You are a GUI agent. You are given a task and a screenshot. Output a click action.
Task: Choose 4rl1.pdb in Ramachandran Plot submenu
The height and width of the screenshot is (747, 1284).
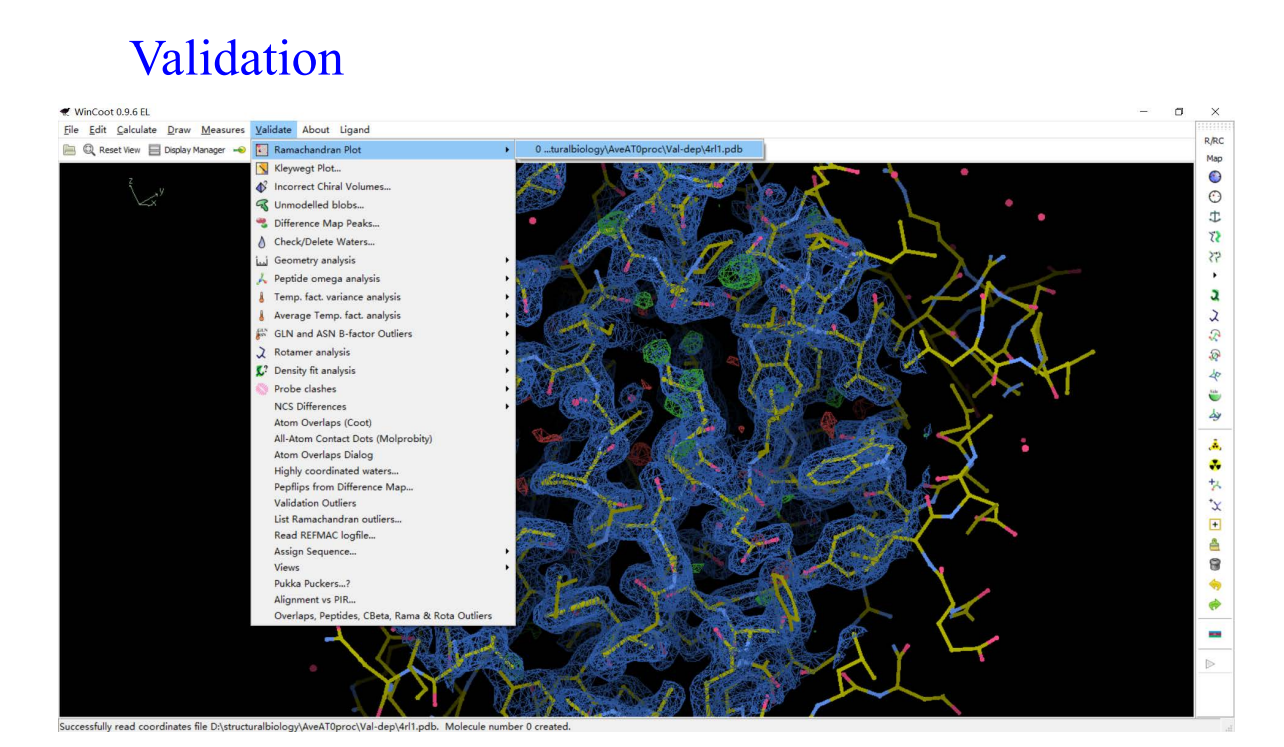click(639, 149)
